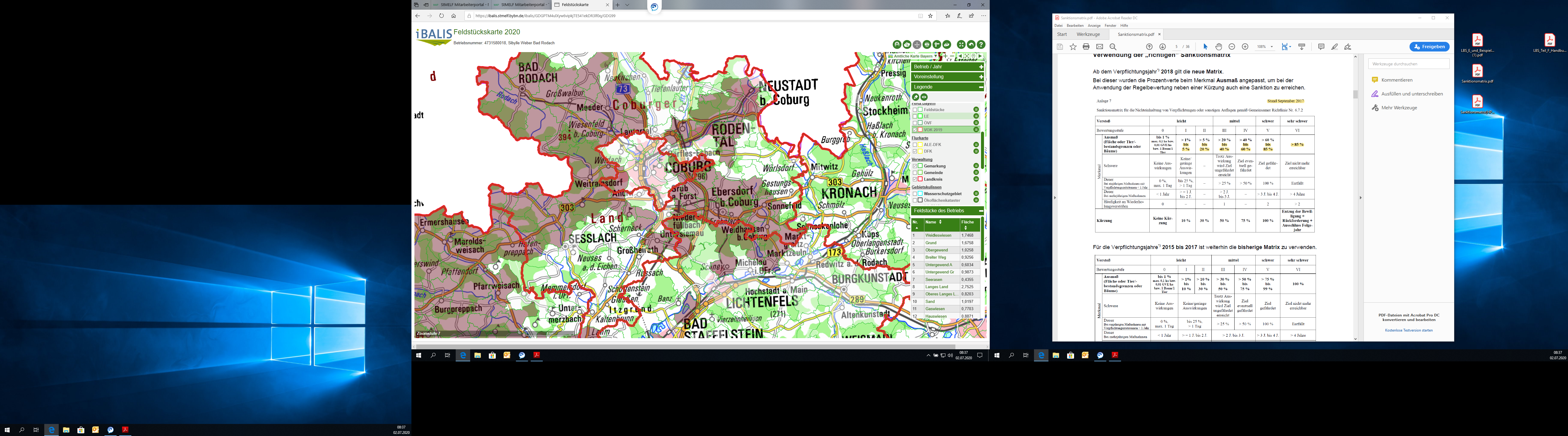Click the Werkzeuge durchsuchen search field
Screen dimensions: 1568x436
coord(1409,63)
